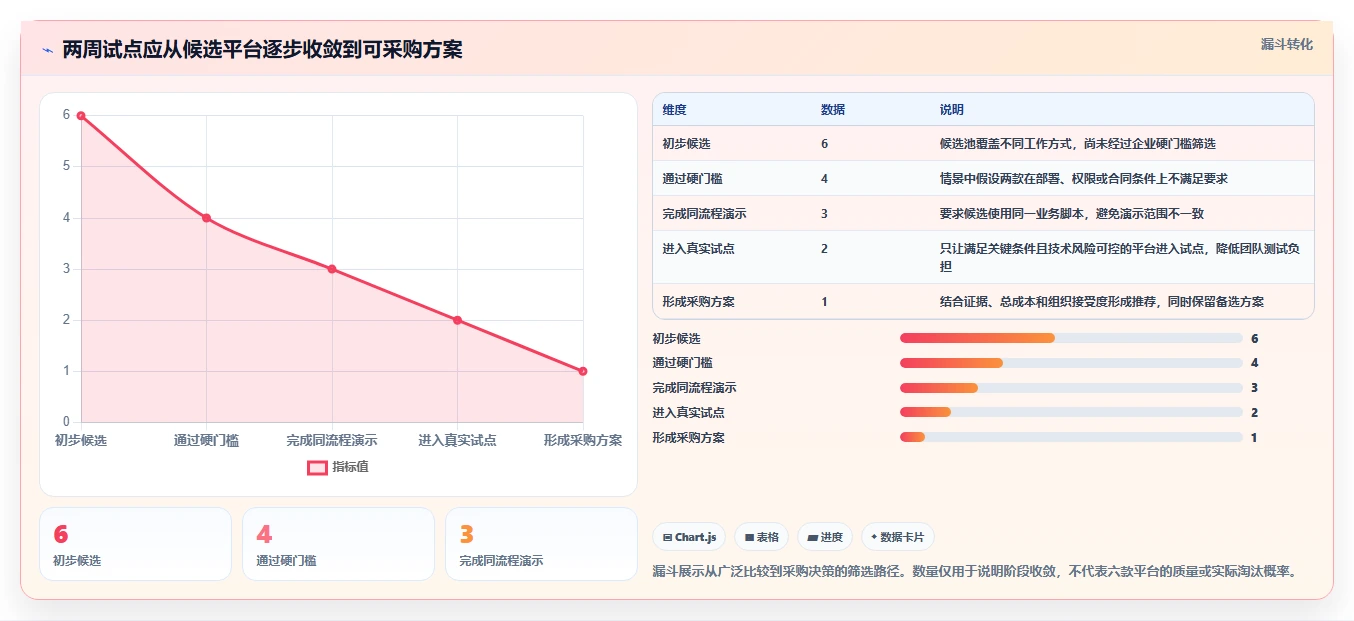Click the 数据卡片 tag
Viewport: 1354px width, 621px height.
(897, 537)
